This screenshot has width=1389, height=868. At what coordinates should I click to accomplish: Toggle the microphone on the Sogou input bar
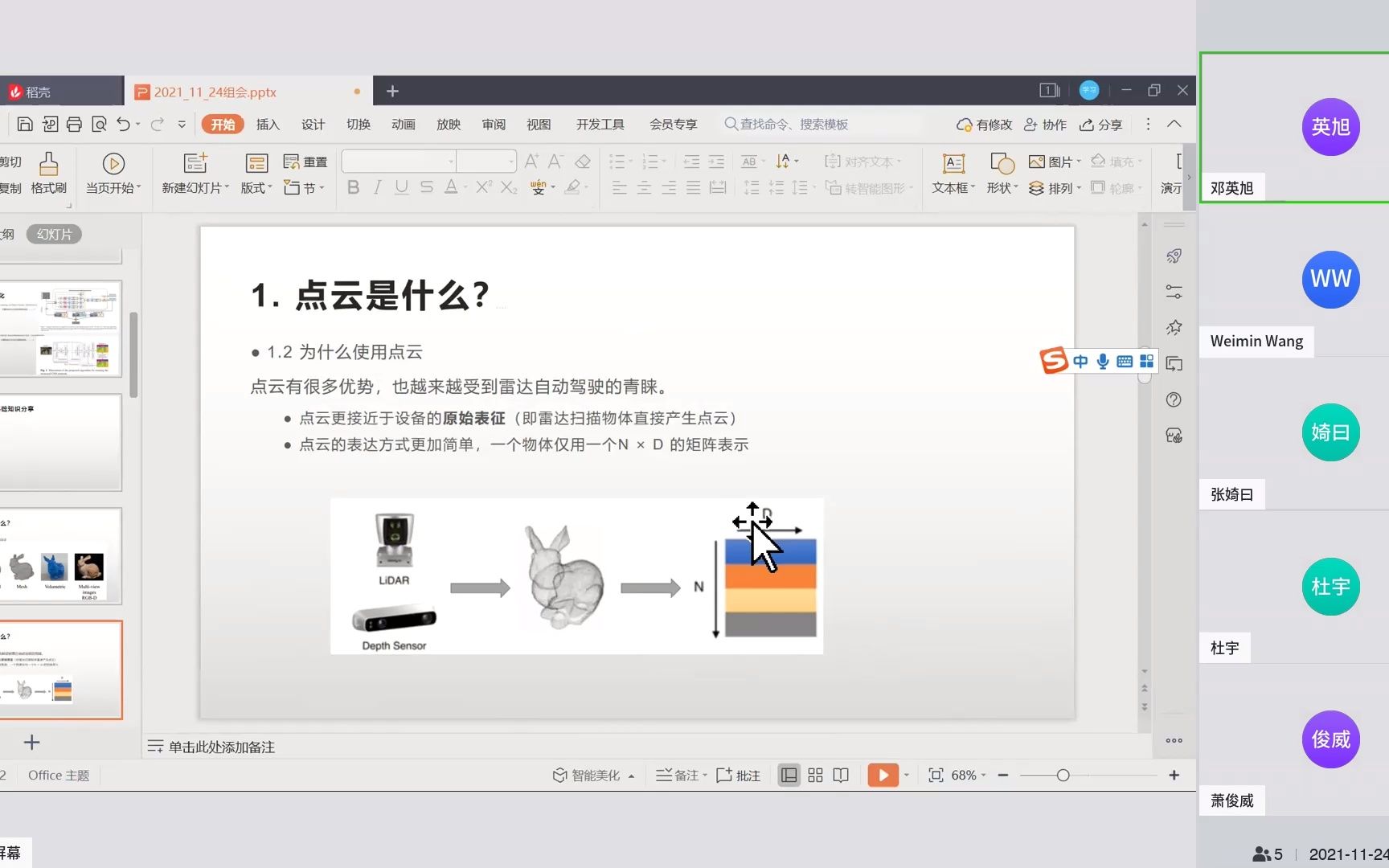click(x=1102, y=361)
